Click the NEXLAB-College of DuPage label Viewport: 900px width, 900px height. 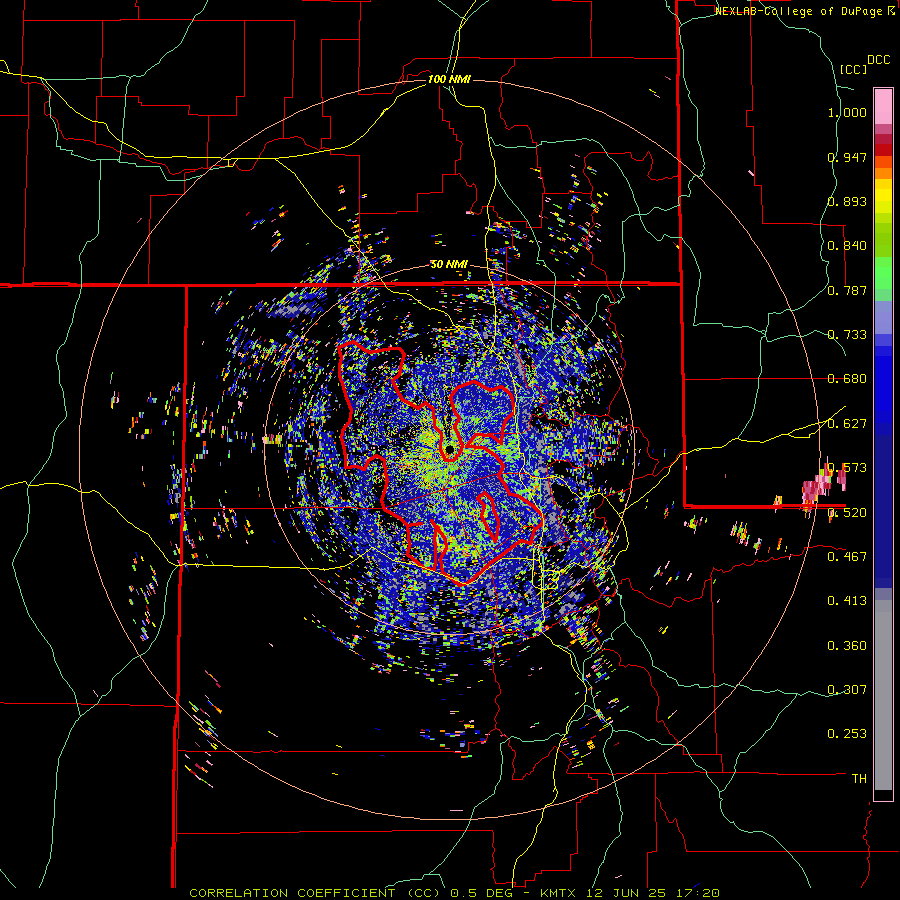[798, 11]
